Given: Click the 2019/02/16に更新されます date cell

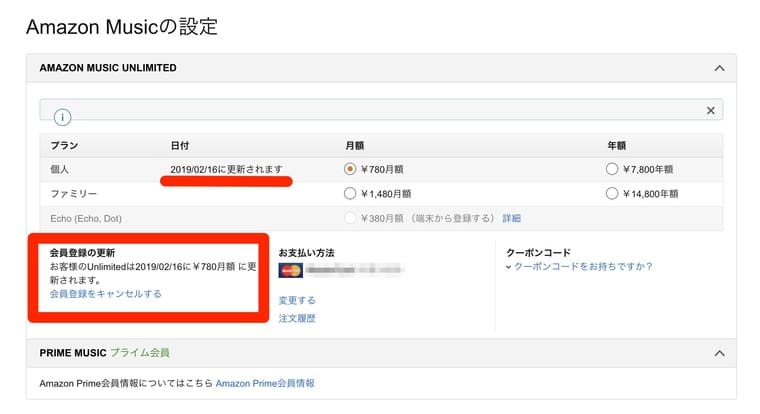Looking at the screenshot, I should point(226,169).
